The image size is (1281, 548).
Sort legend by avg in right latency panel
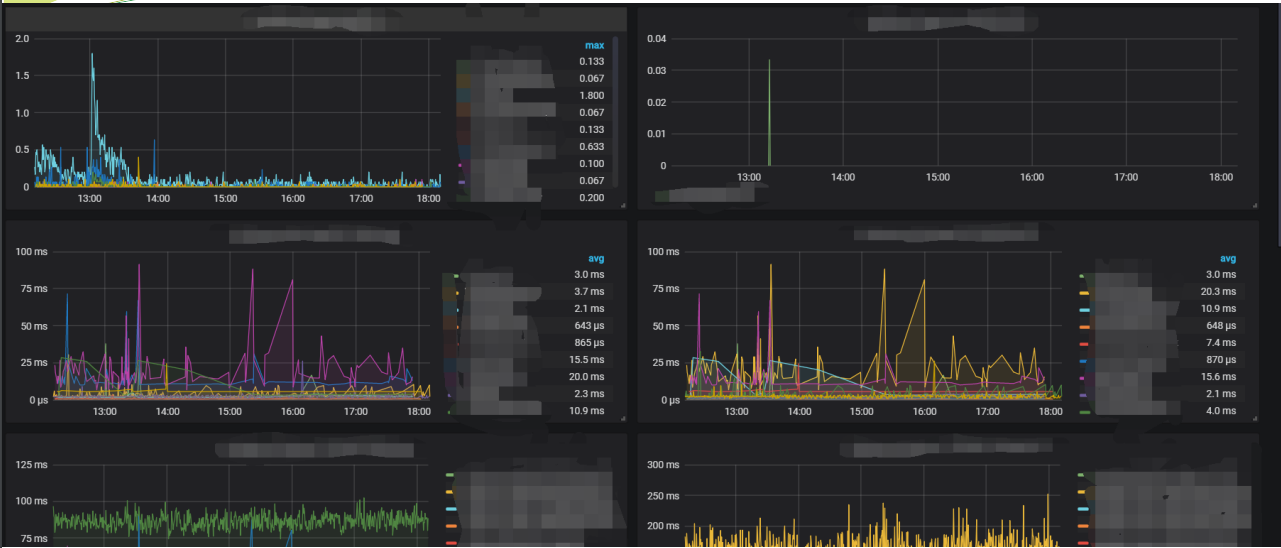pyautogui.click(x=1227, y=258)
